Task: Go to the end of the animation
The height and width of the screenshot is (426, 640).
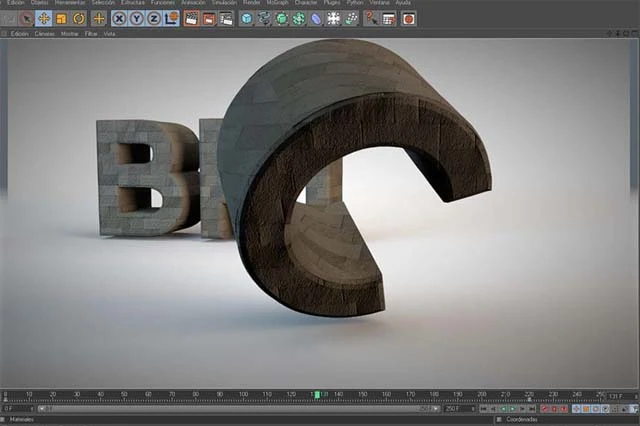Action: (x=531, y=408)
